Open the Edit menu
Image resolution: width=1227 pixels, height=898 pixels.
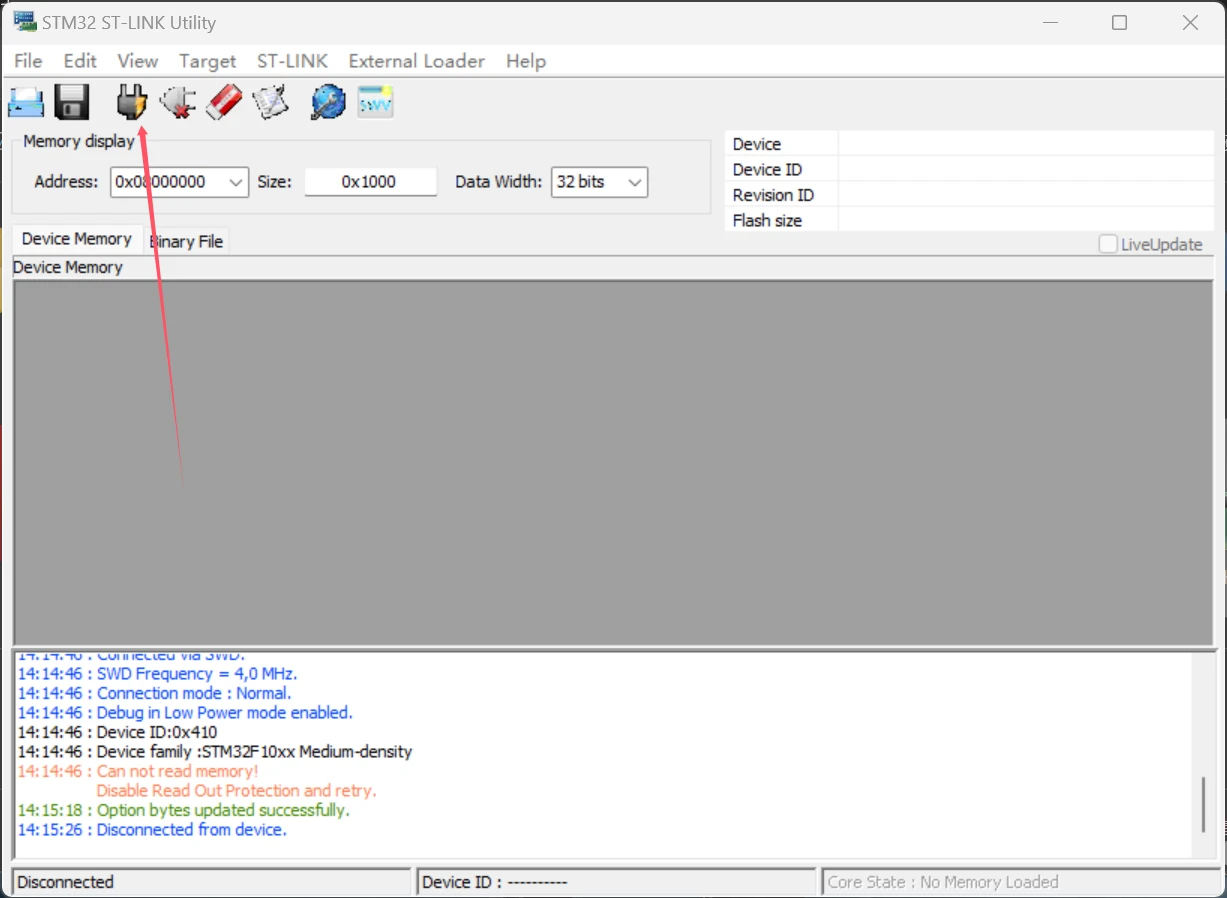[80, 61]
